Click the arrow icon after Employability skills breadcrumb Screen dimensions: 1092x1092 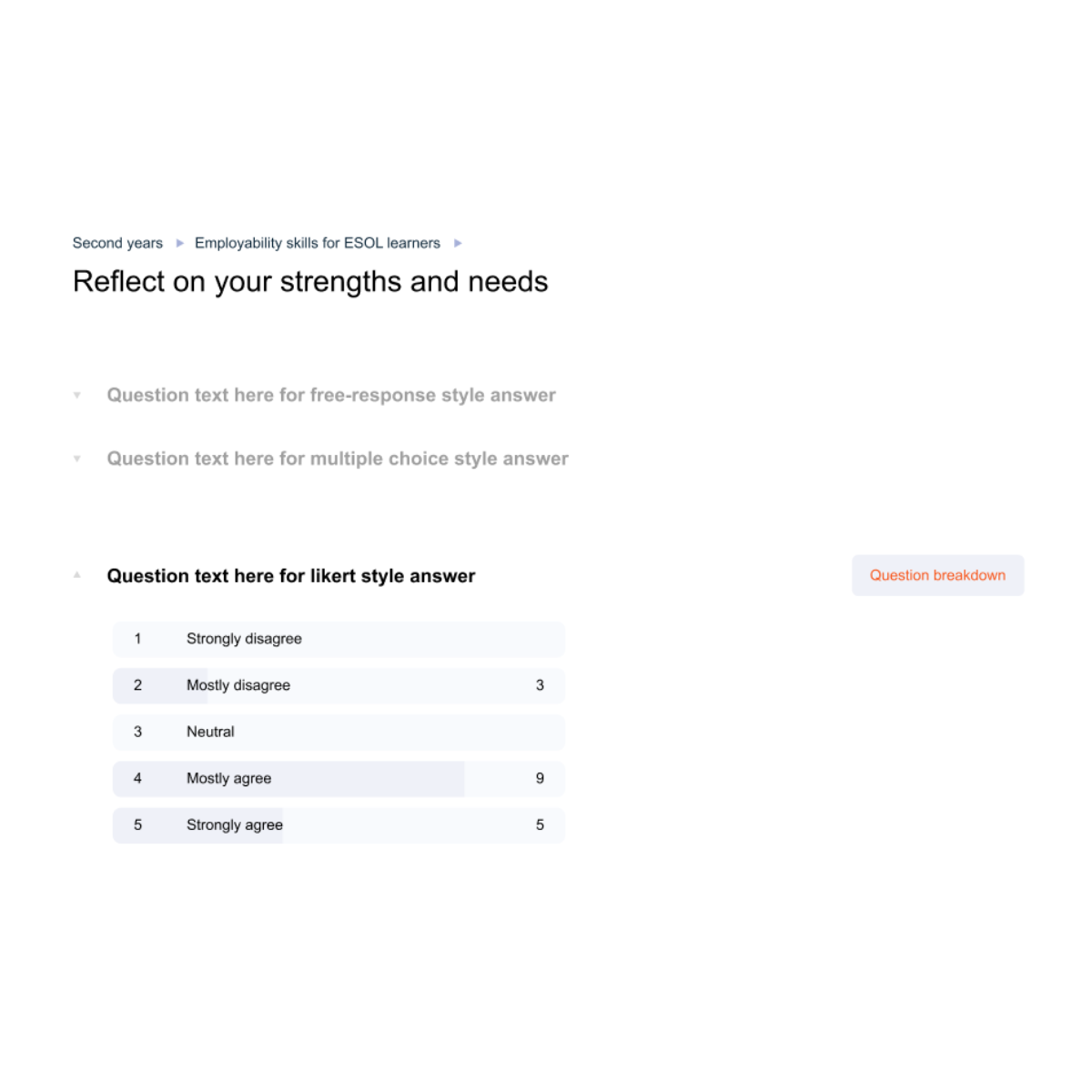(x=458, y=243)
